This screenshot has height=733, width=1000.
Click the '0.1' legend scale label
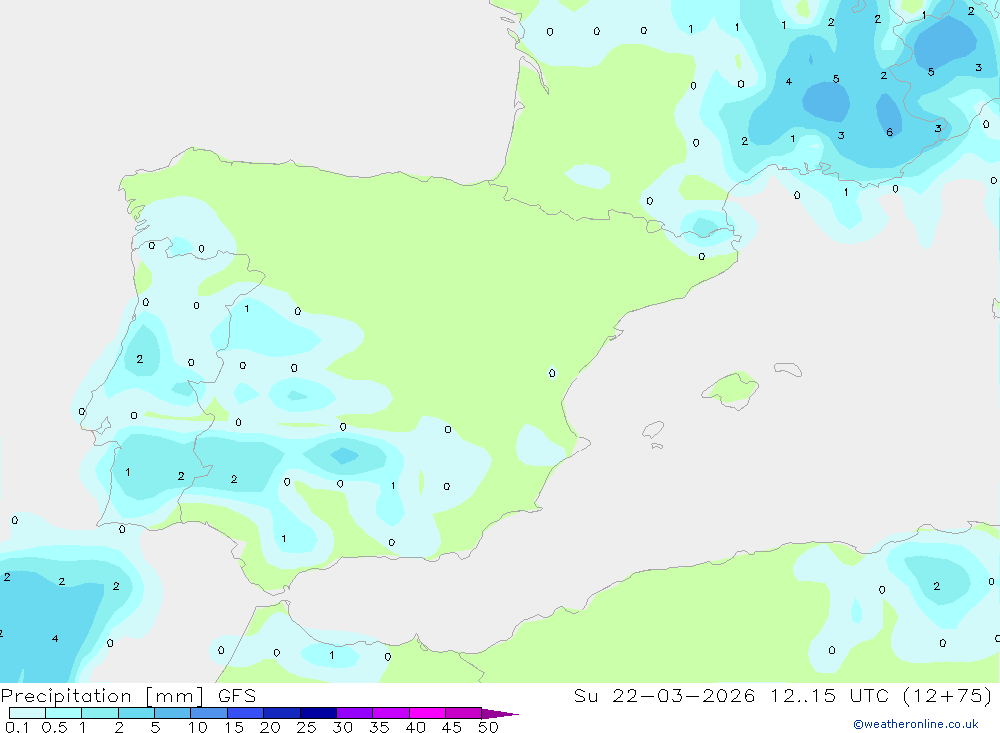tap(17, 727)
